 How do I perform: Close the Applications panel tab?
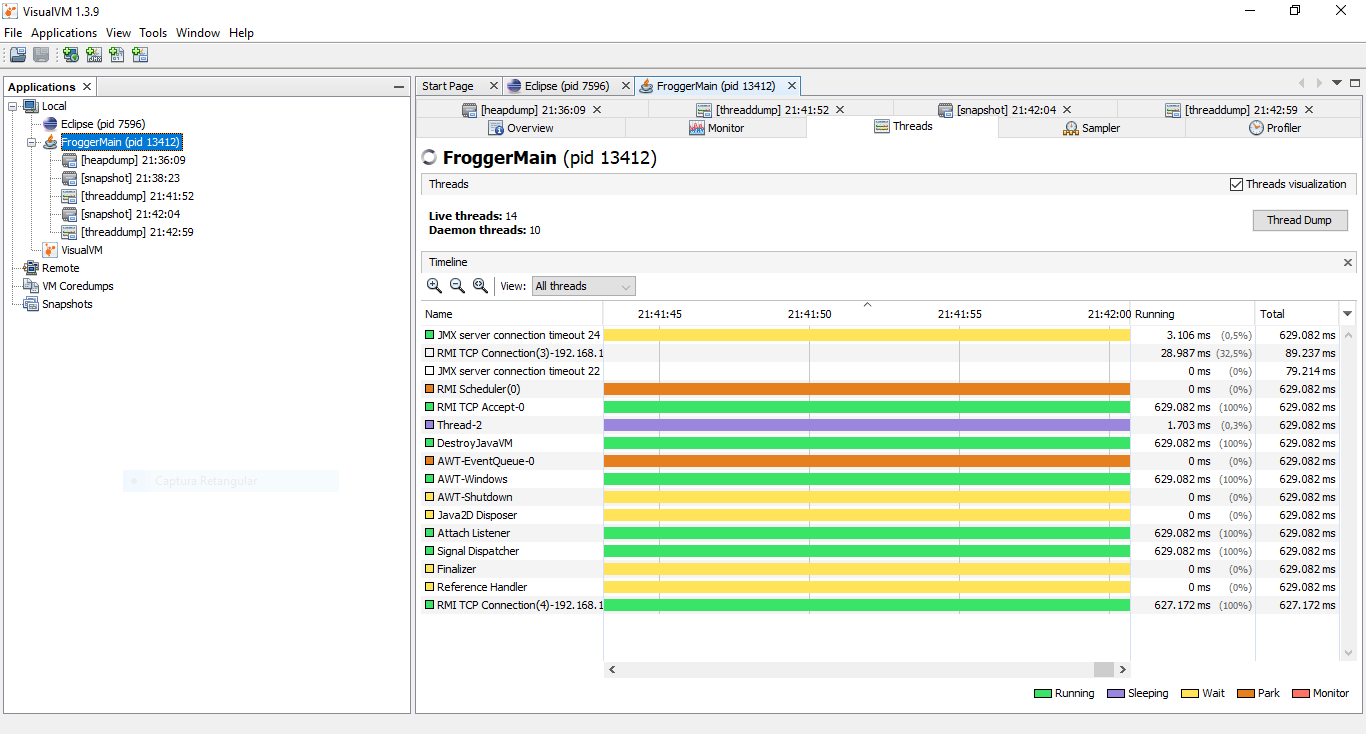(87, 87)
